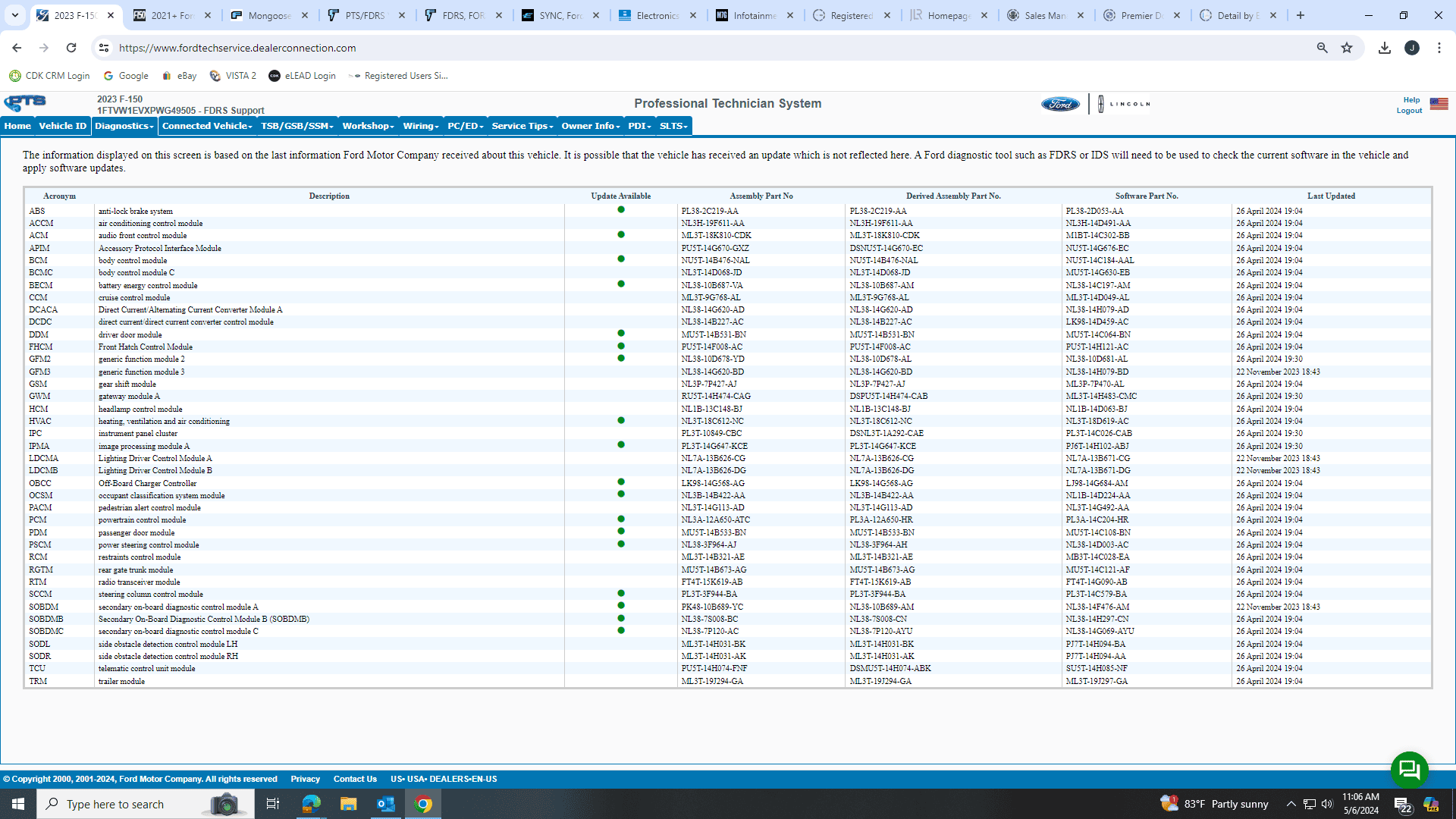Open Outlook from the Windows taskbar
This screenshot has height=819, width=1456.
[385, 804]
